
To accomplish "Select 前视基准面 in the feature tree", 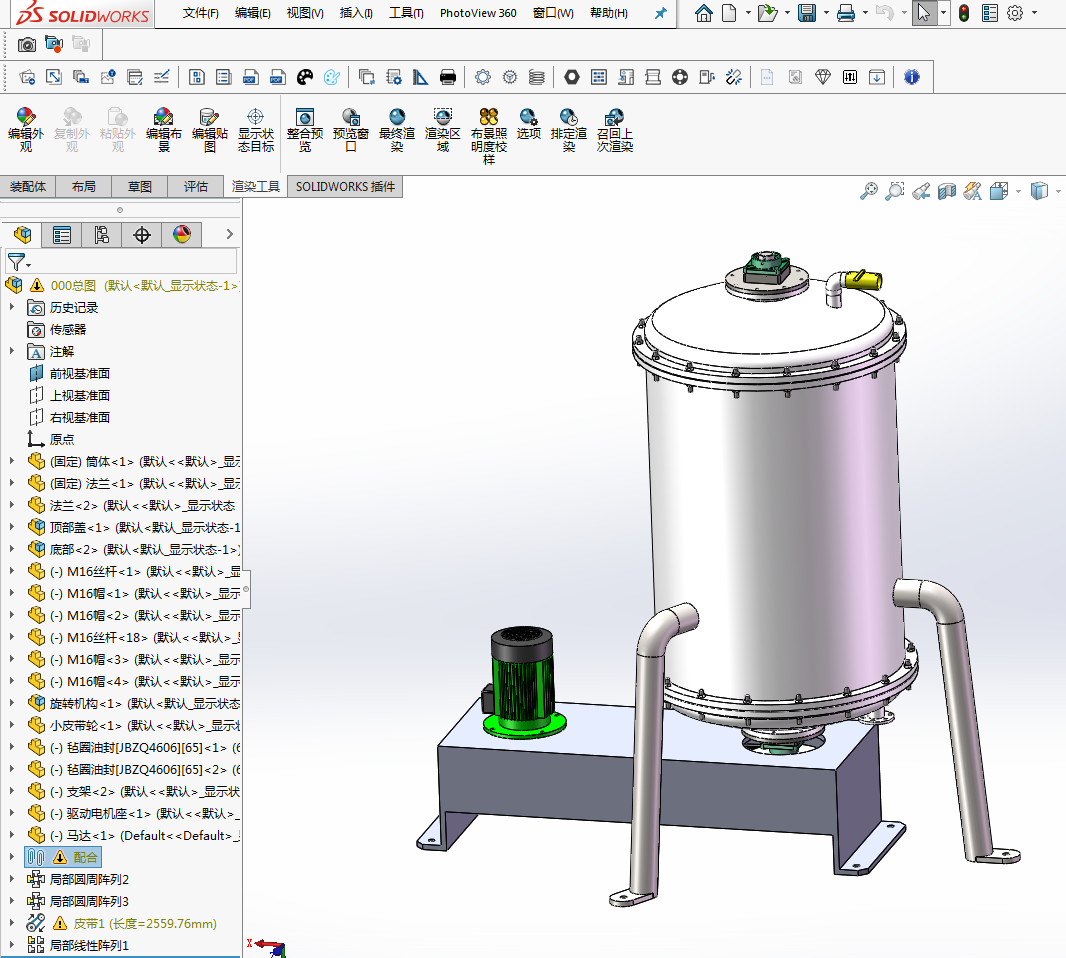I will tap(79, 373).
